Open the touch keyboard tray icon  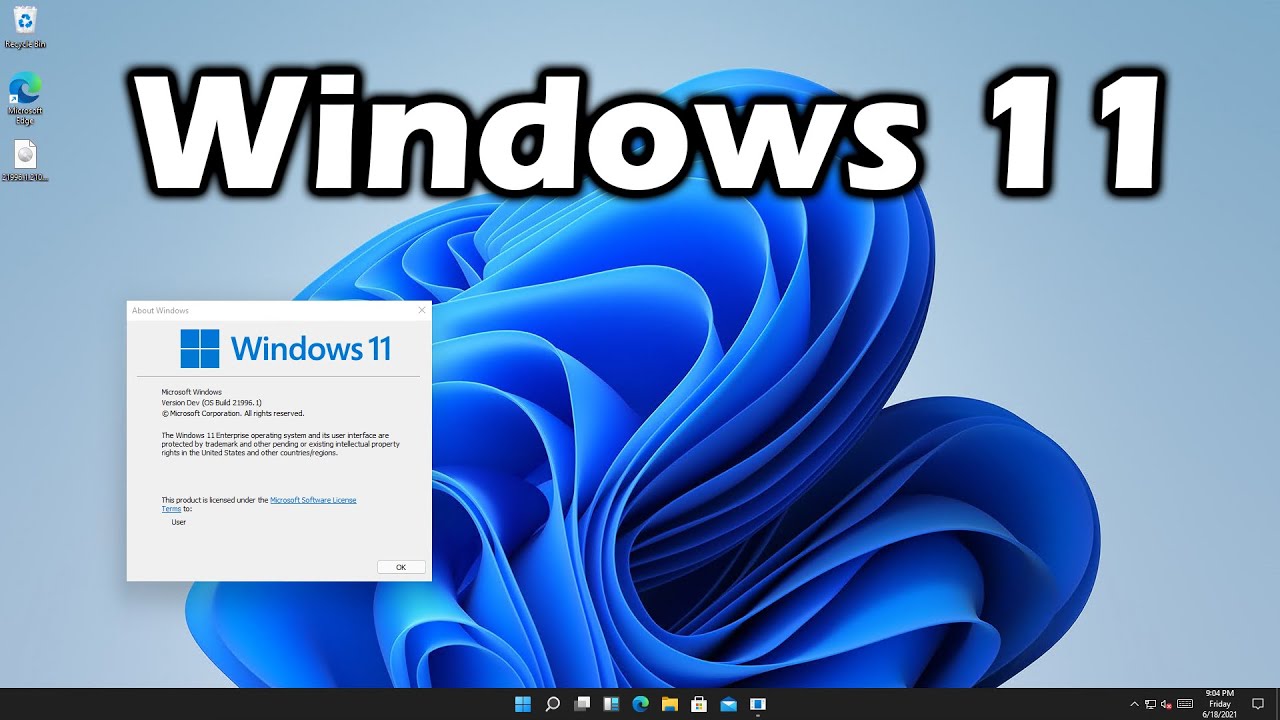(x=1185, y=704)
